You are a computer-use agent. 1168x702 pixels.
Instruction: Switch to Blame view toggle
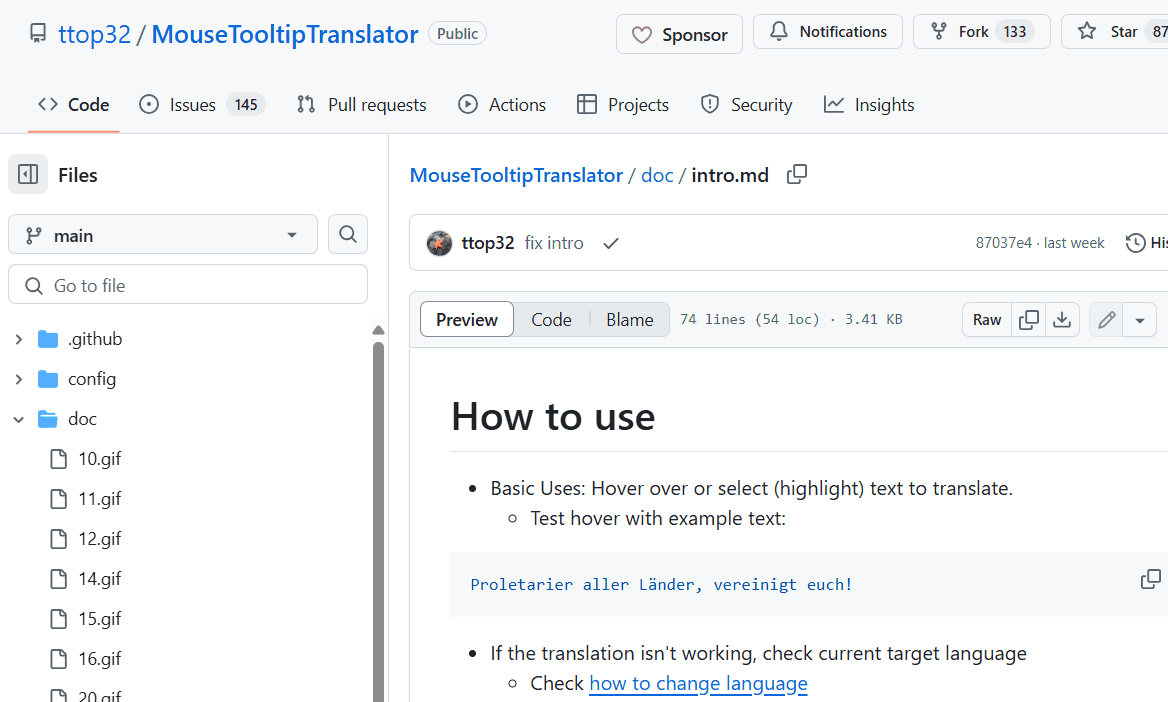pos(629,319)
